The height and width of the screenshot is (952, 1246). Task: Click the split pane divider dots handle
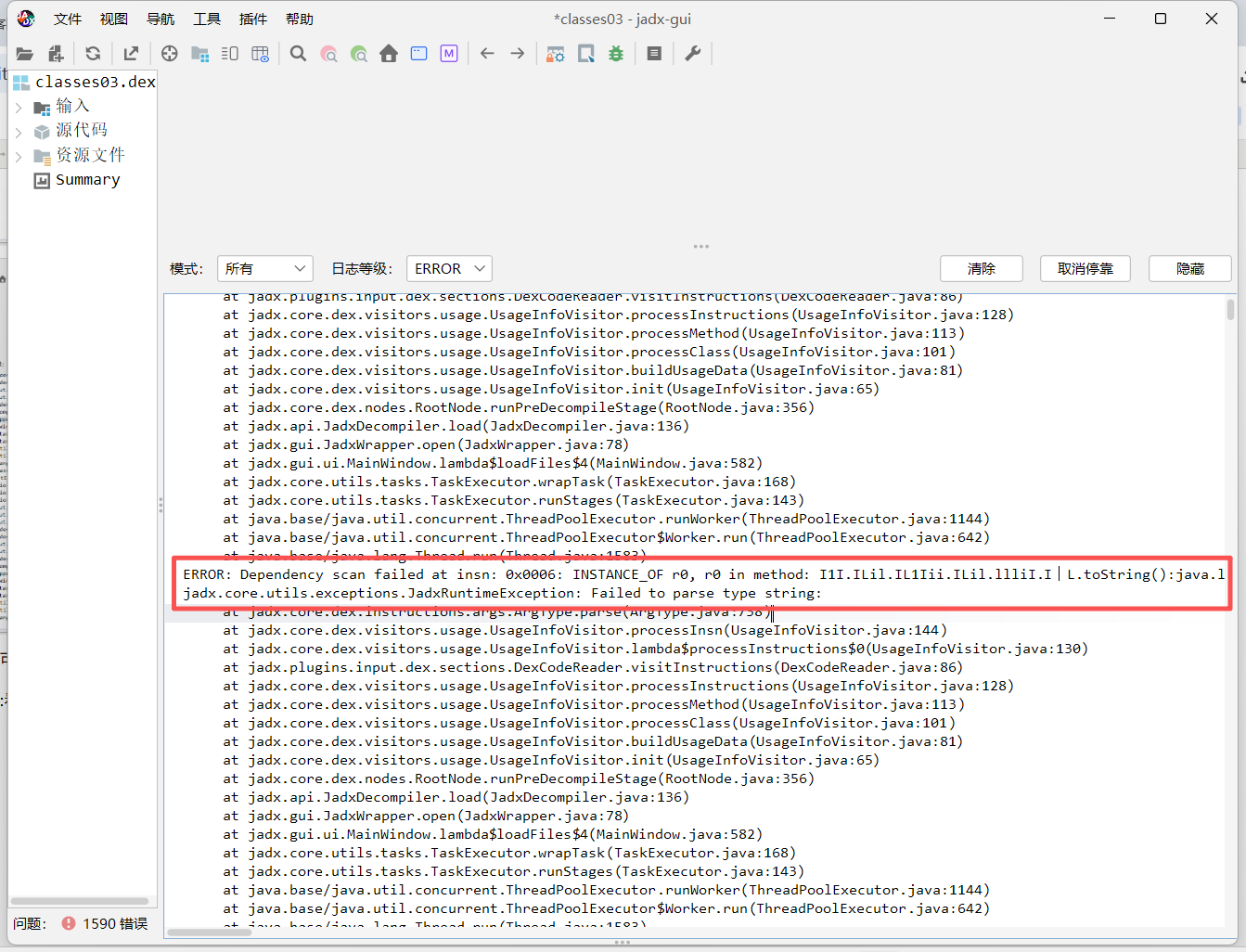coord(700,247)
